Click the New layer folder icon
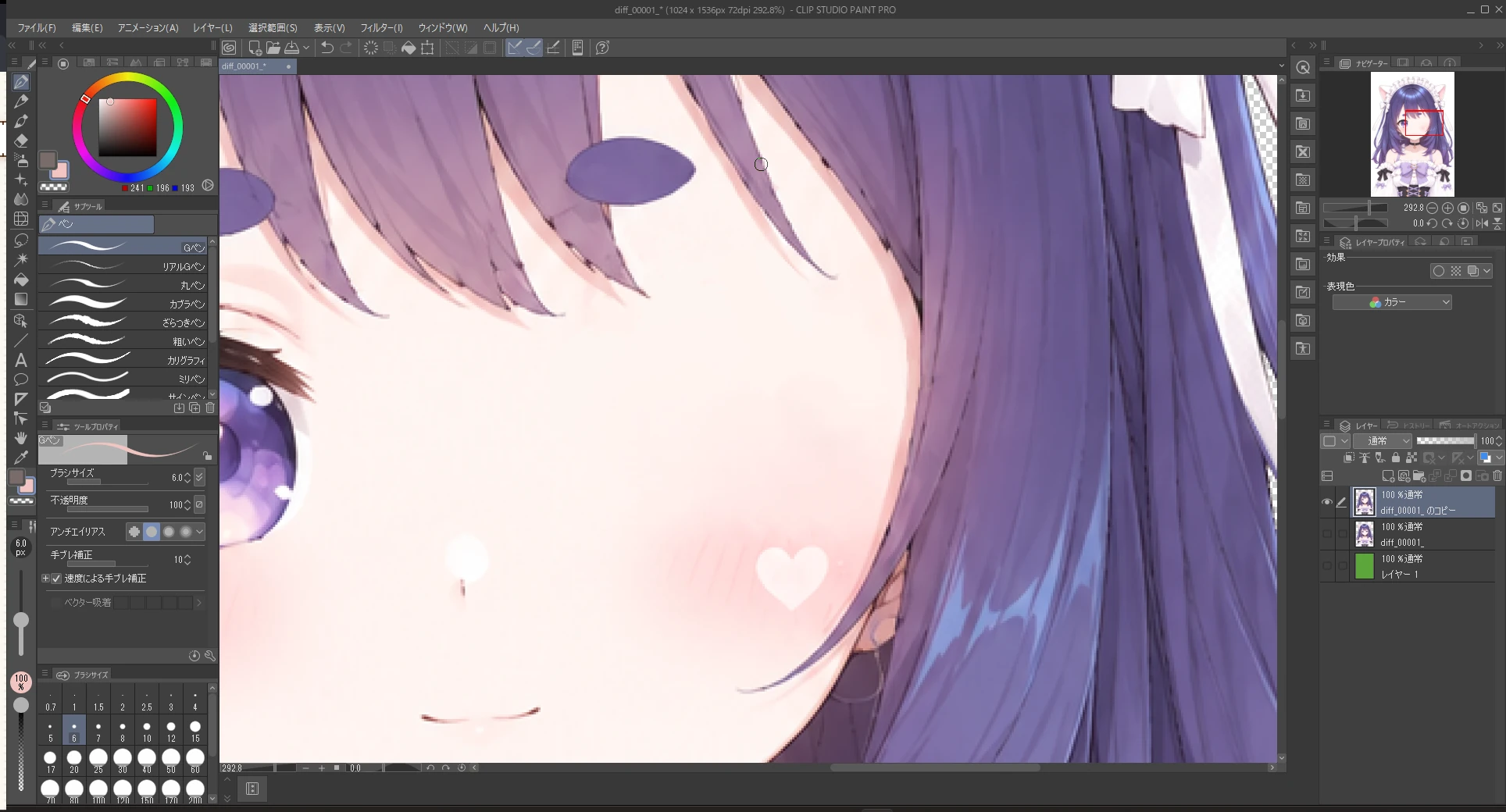This screenshot has width=1506, height=812. (1419, 475)
